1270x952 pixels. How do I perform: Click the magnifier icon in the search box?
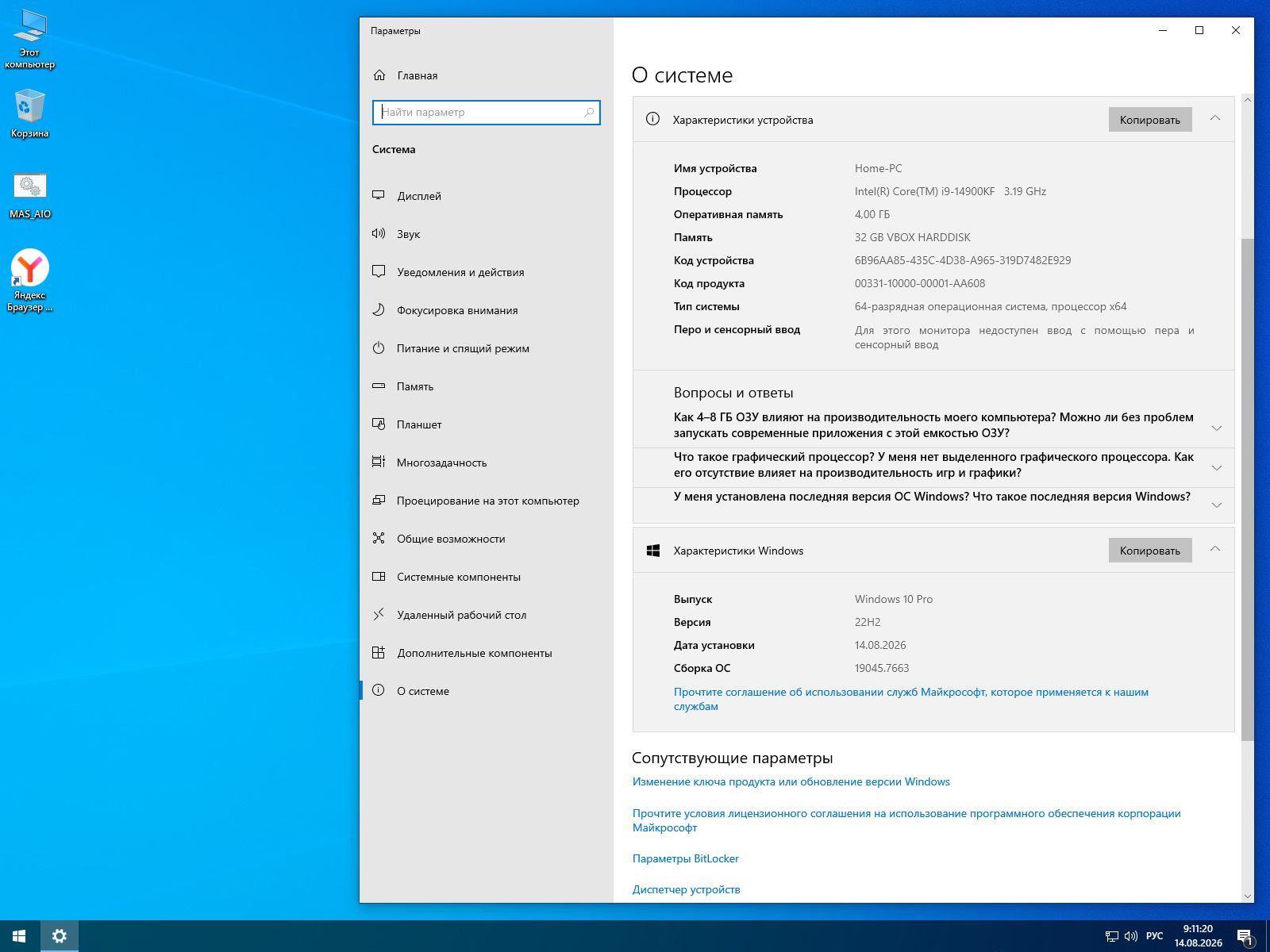coord(589,113)
